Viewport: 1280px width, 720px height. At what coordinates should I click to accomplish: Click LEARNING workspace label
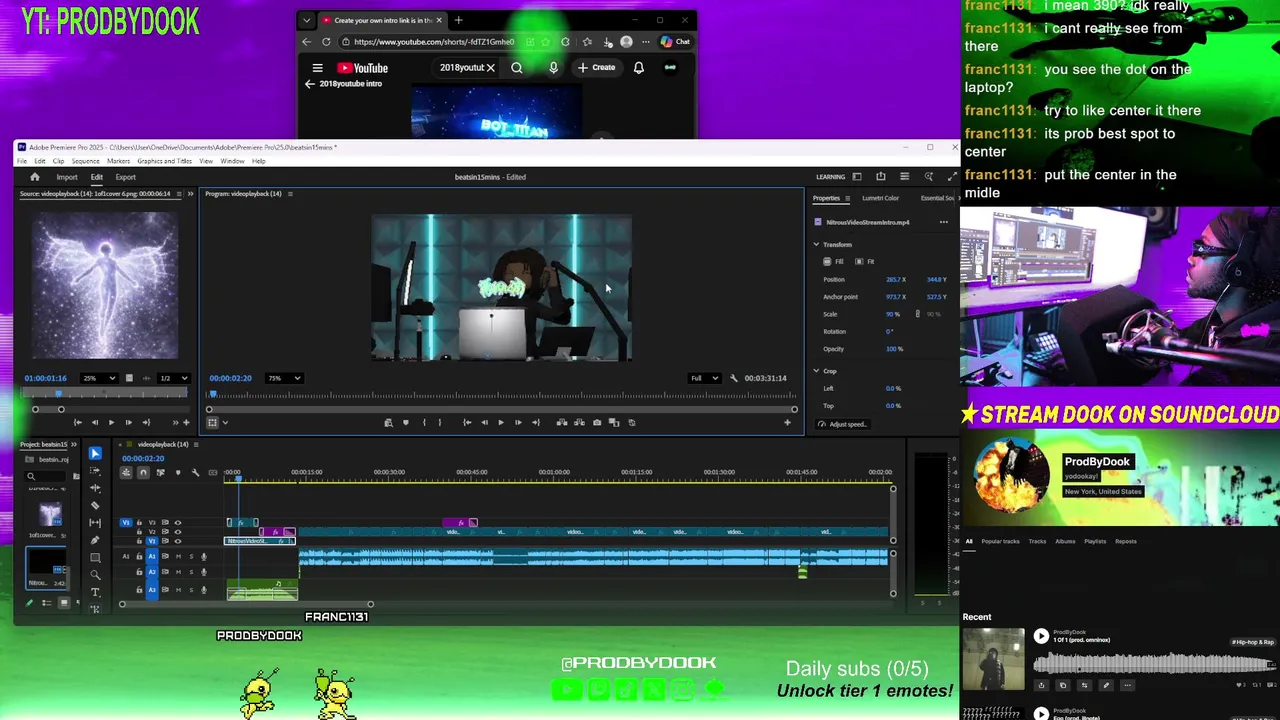830,177
